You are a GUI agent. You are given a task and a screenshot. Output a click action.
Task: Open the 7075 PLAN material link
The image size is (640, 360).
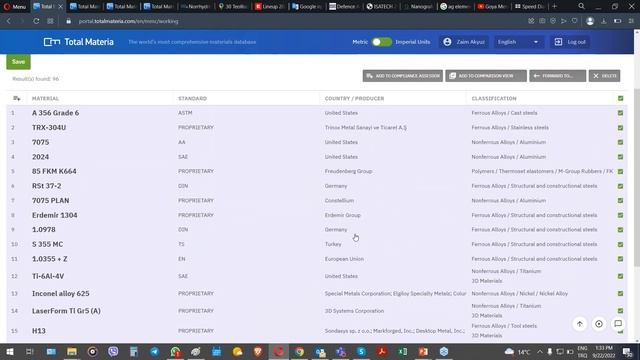coord(51,200)
